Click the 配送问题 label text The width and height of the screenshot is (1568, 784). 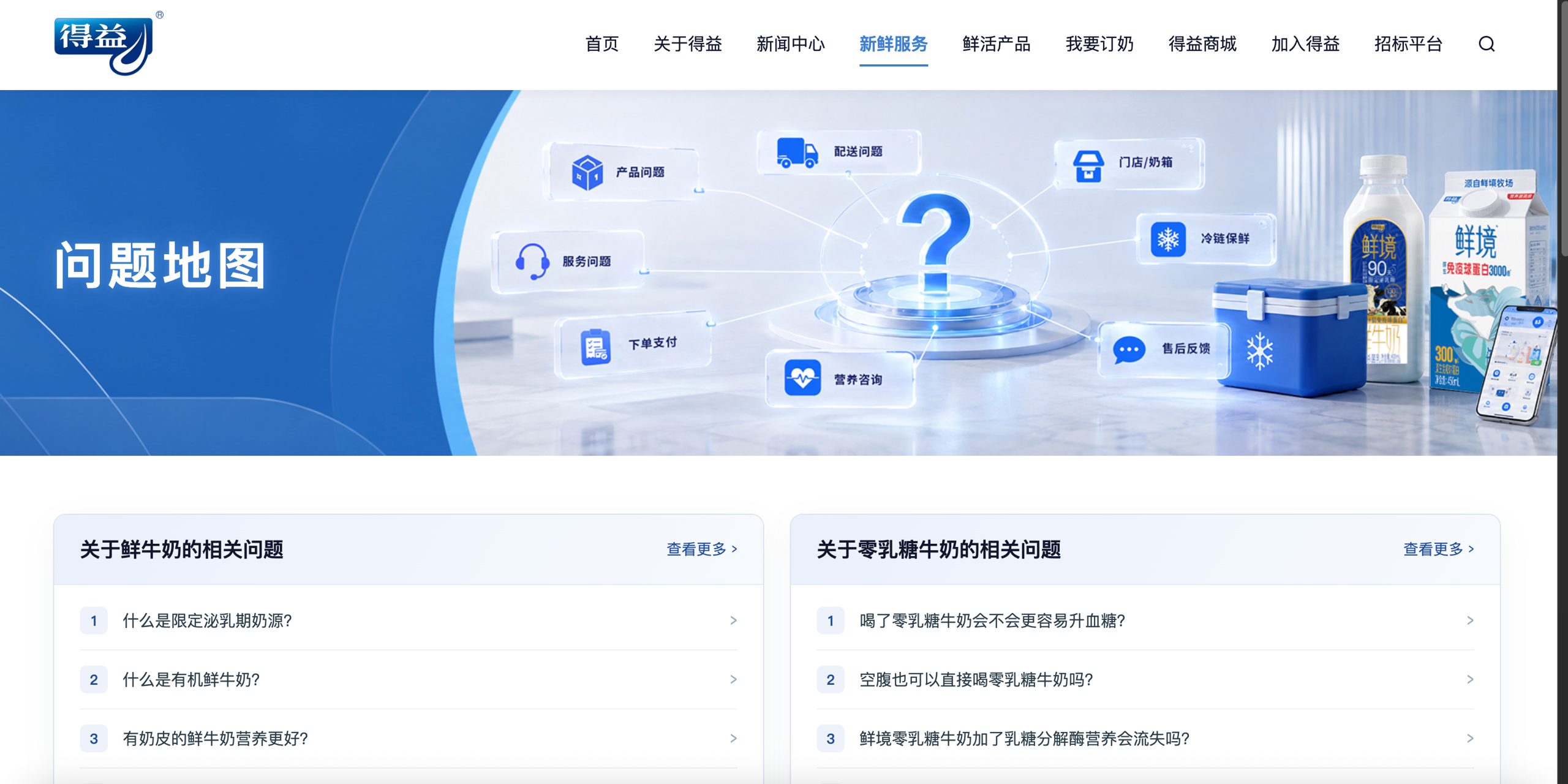click(x=858, y=151)
